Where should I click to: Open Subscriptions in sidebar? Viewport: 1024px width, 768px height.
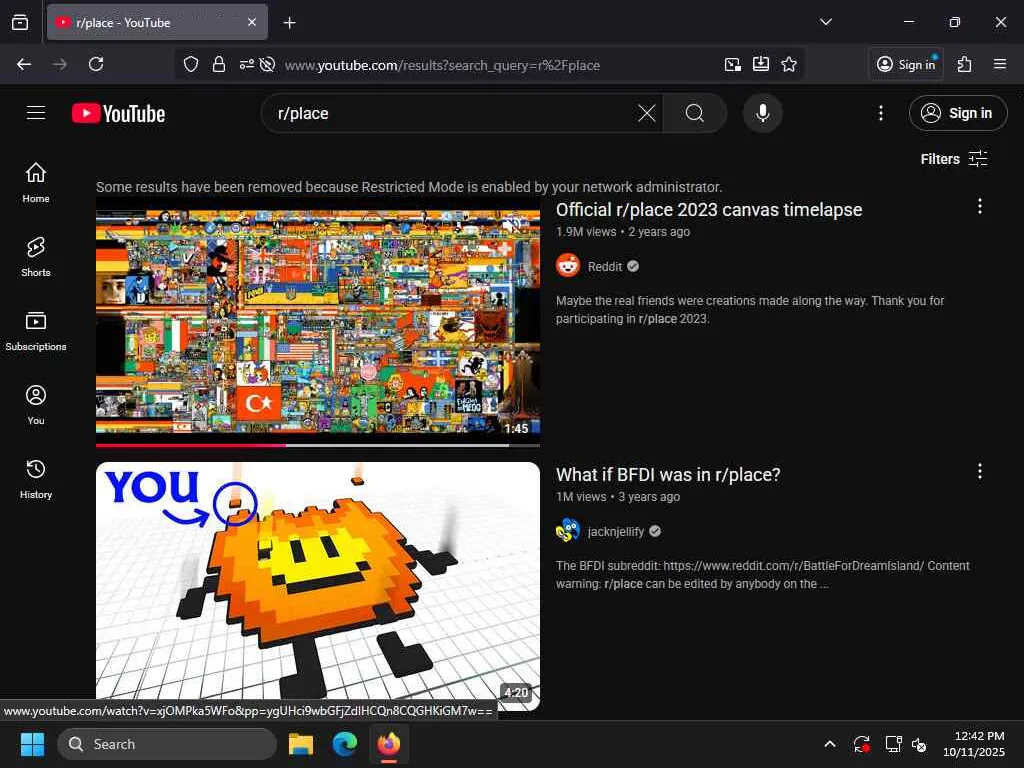coord(36,331)
